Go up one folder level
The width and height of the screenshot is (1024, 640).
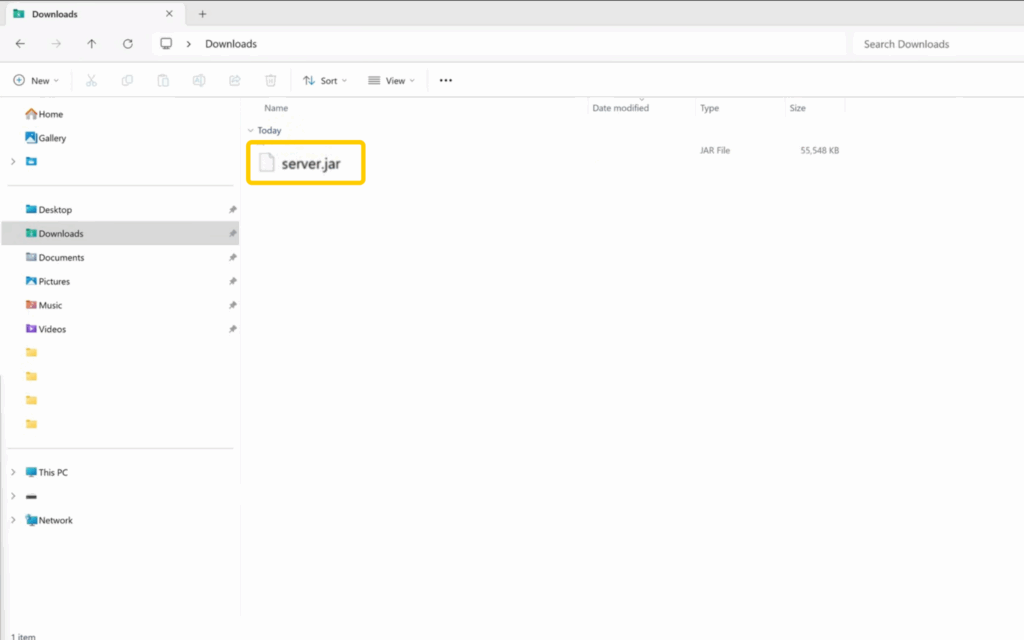(x=91, y=44)
